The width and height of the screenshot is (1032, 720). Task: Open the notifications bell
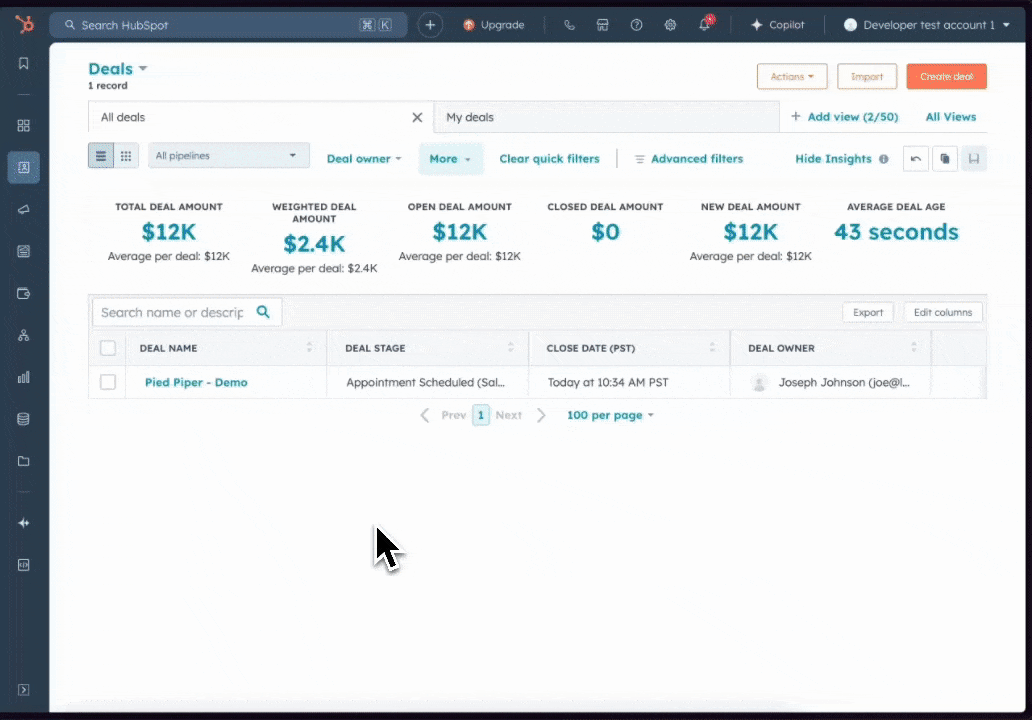tap(705, 25)
